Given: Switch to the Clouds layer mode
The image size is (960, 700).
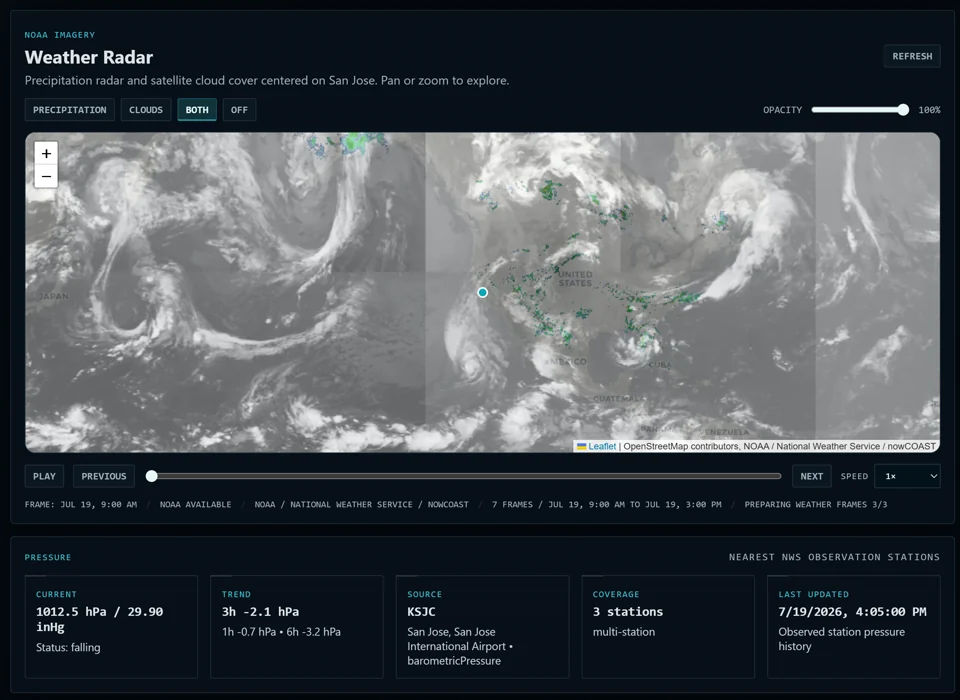Looking at the screenshot, I should (146, 110).
